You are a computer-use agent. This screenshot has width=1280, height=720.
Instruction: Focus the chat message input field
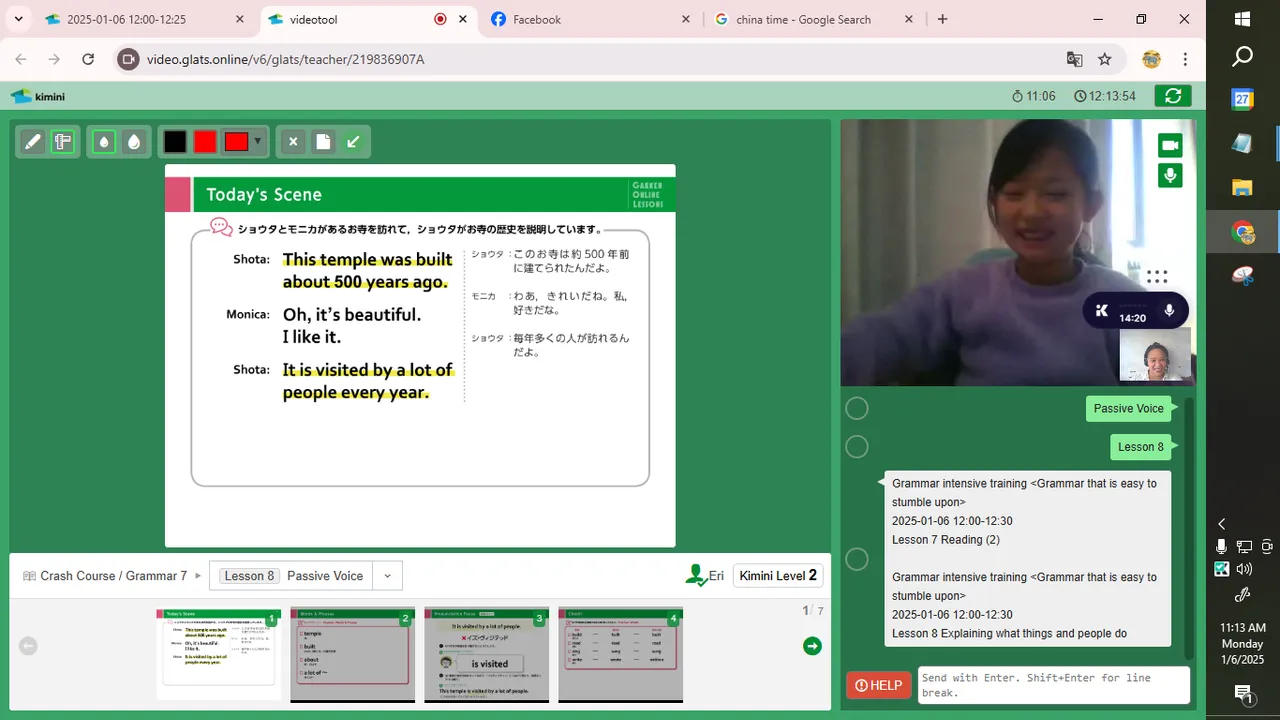click(x=1053, y=685)
